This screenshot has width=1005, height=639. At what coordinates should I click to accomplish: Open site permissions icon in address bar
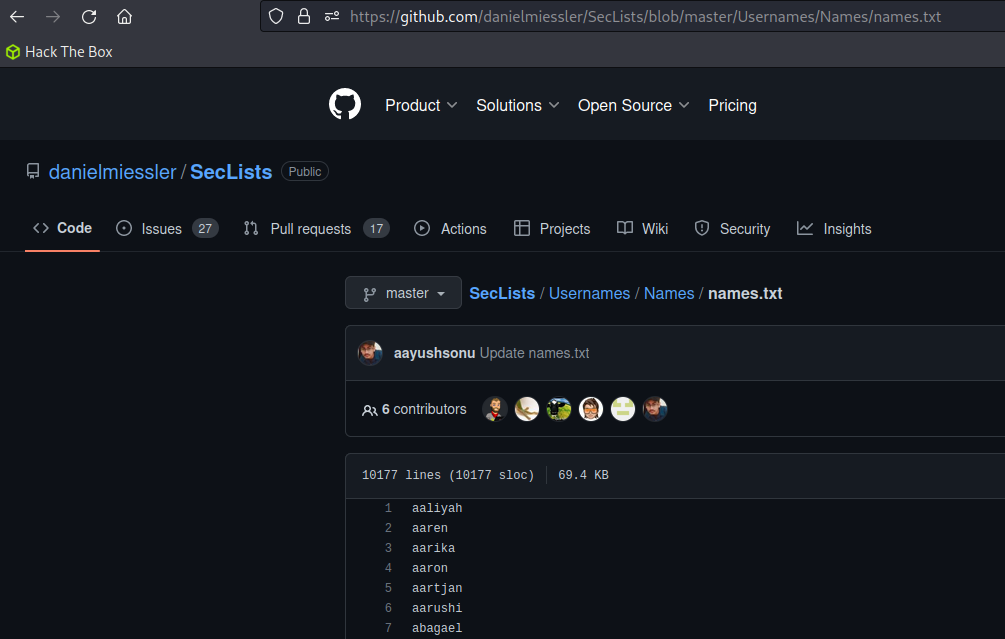332,17
